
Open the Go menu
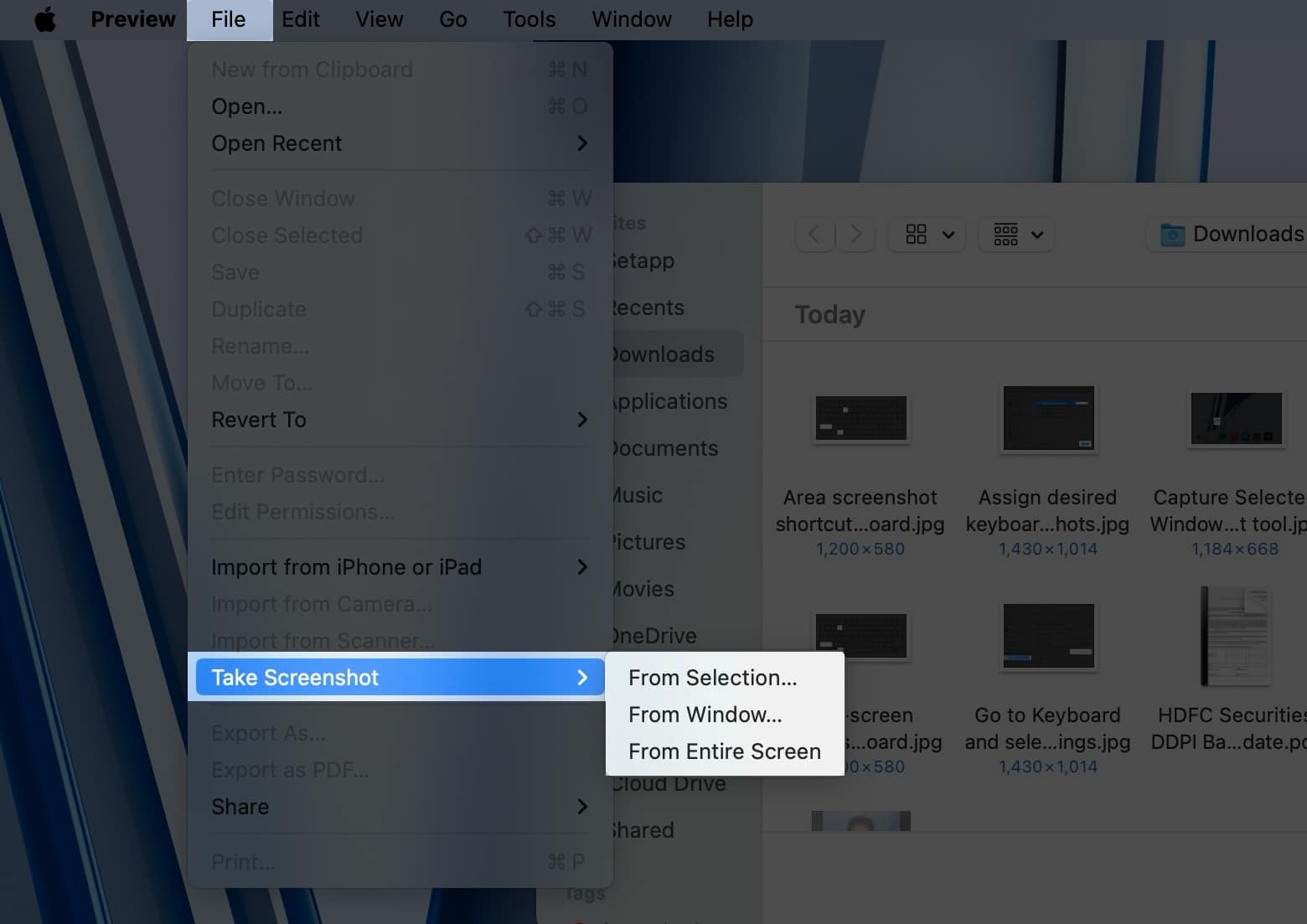[453, 19]
